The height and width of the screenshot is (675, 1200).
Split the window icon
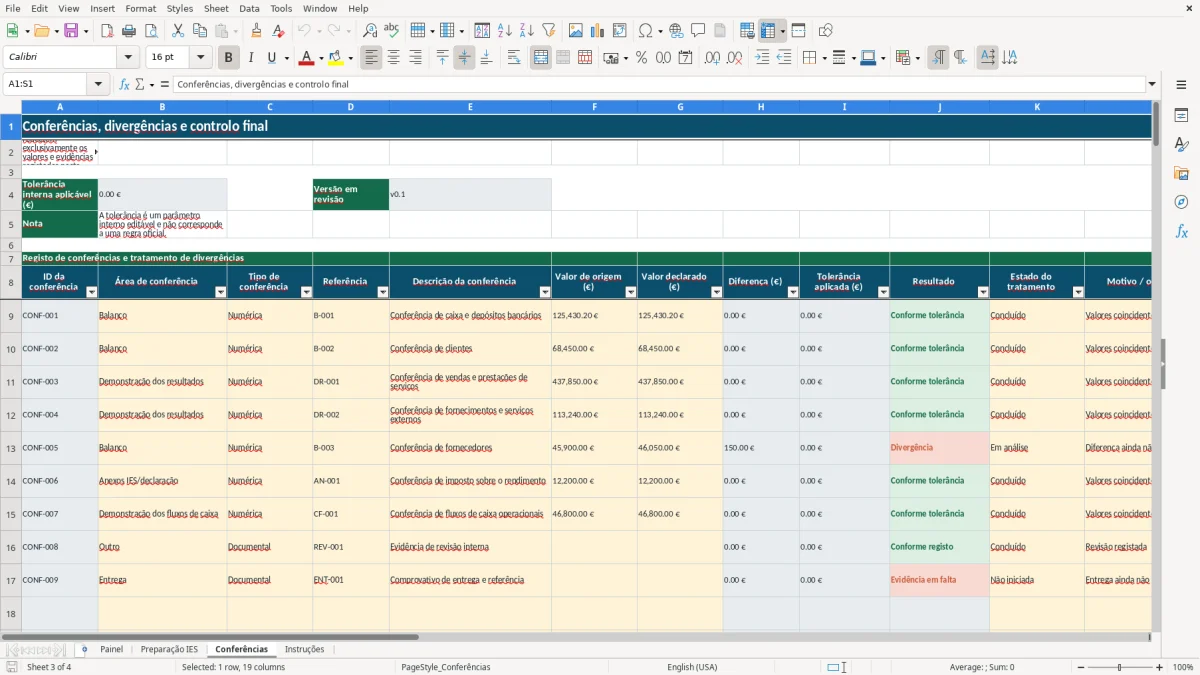click(x=798, y=31)
